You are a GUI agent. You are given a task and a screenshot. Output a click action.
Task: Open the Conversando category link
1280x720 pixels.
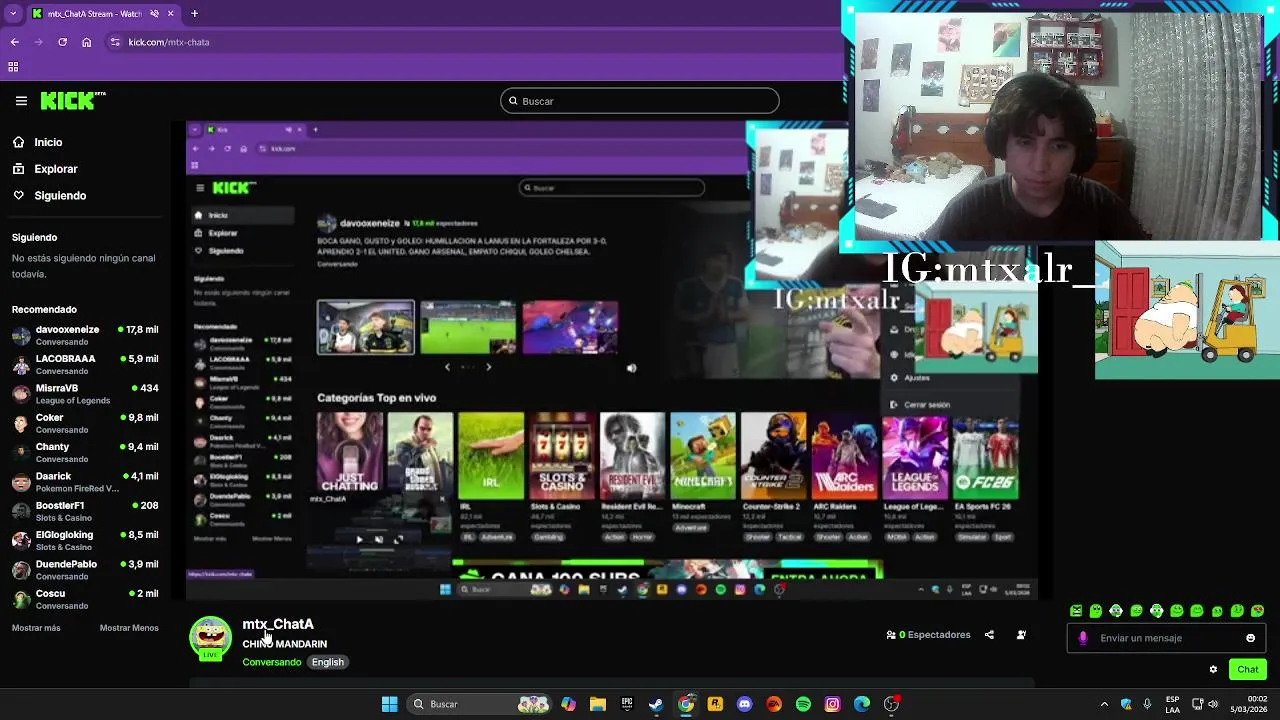[271, 662]
